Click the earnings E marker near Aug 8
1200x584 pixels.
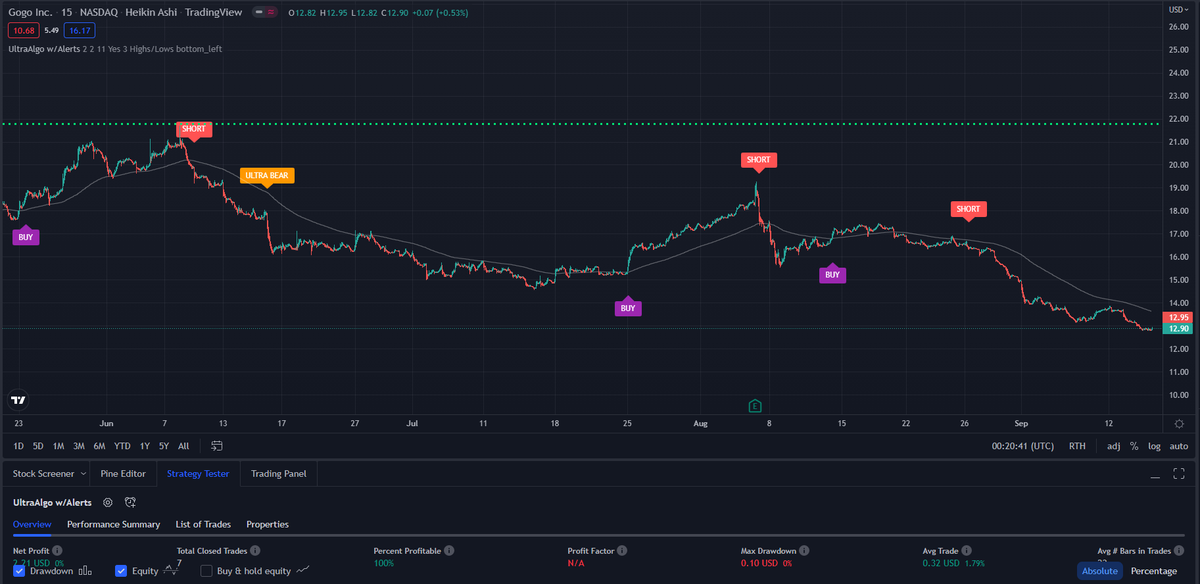click(x=757, y=406)
